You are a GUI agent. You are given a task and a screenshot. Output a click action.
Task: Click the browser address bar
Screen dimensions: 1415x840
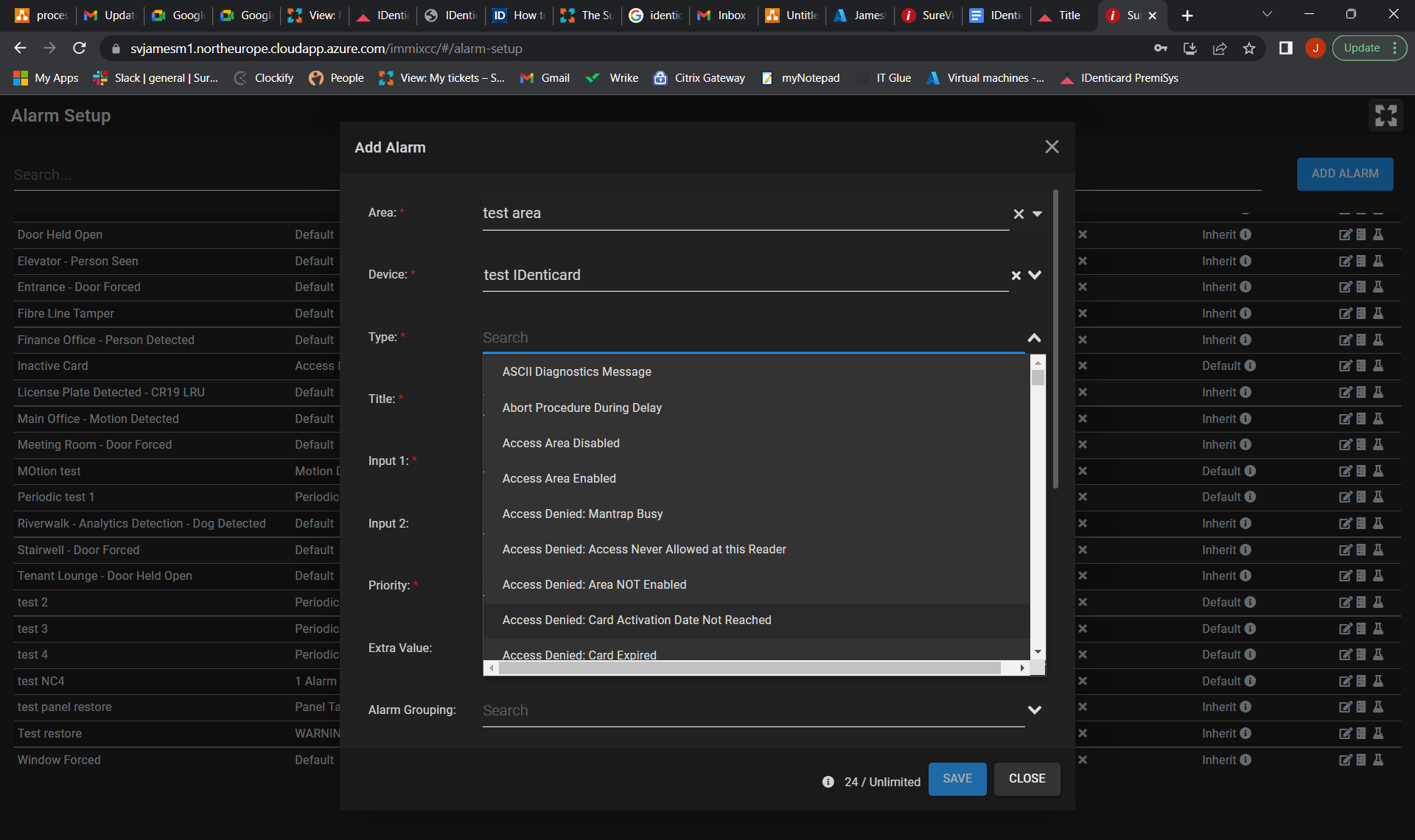point(634,49)
